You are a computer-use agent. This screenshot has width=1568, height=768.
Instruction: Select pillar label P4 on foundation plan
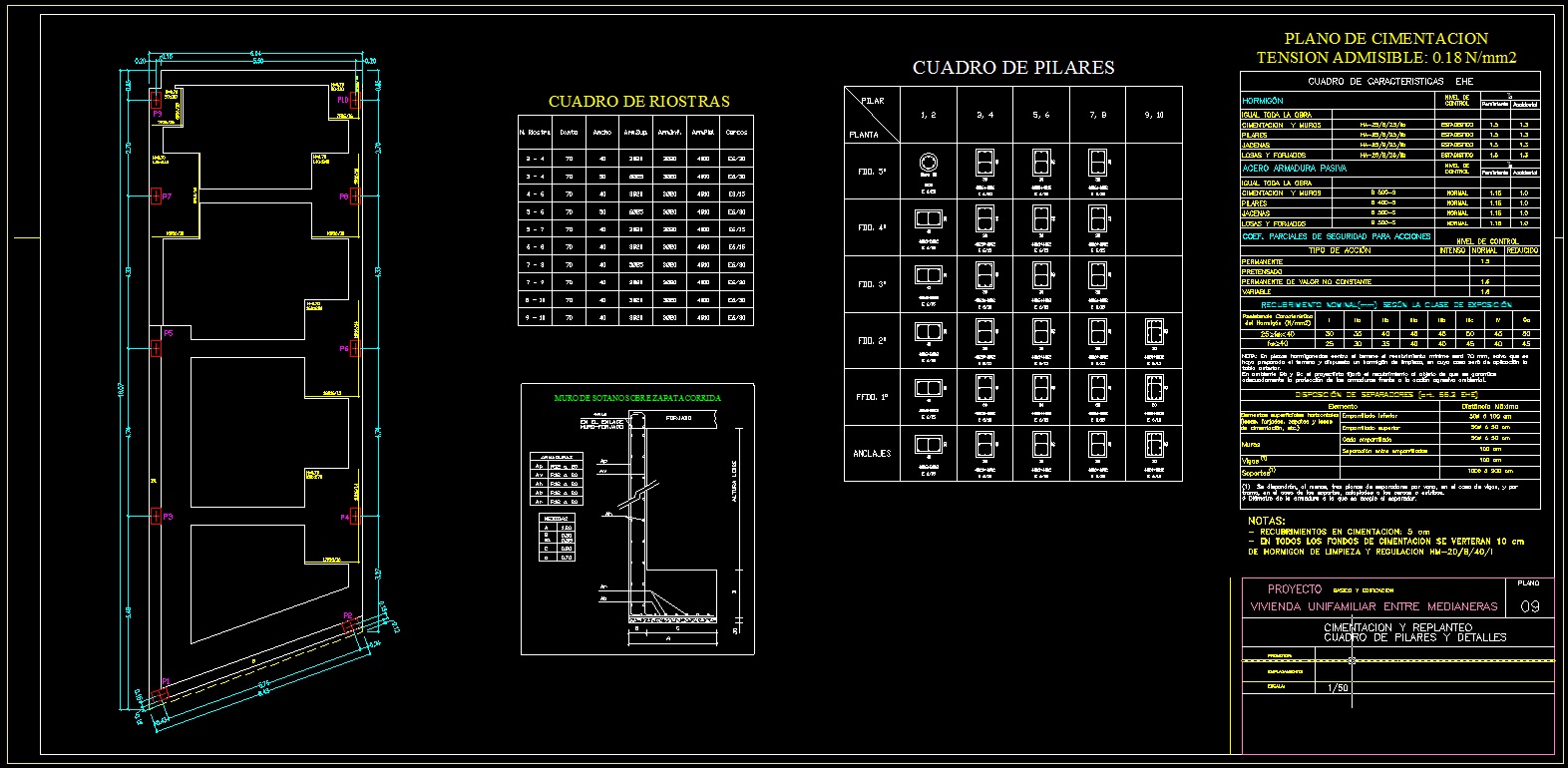[x=345, y=518]
